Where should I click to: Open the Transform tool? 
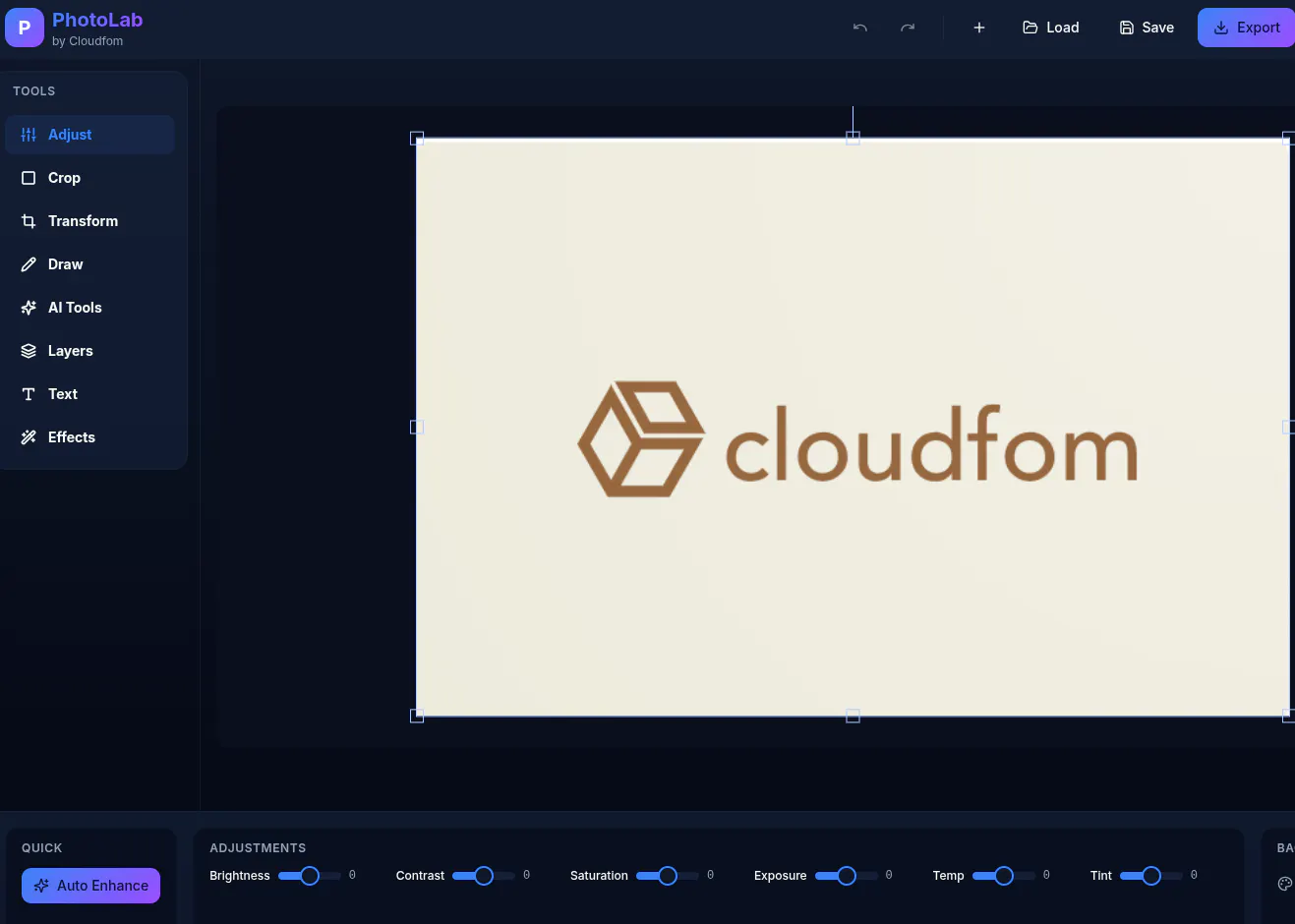point(89,221)
